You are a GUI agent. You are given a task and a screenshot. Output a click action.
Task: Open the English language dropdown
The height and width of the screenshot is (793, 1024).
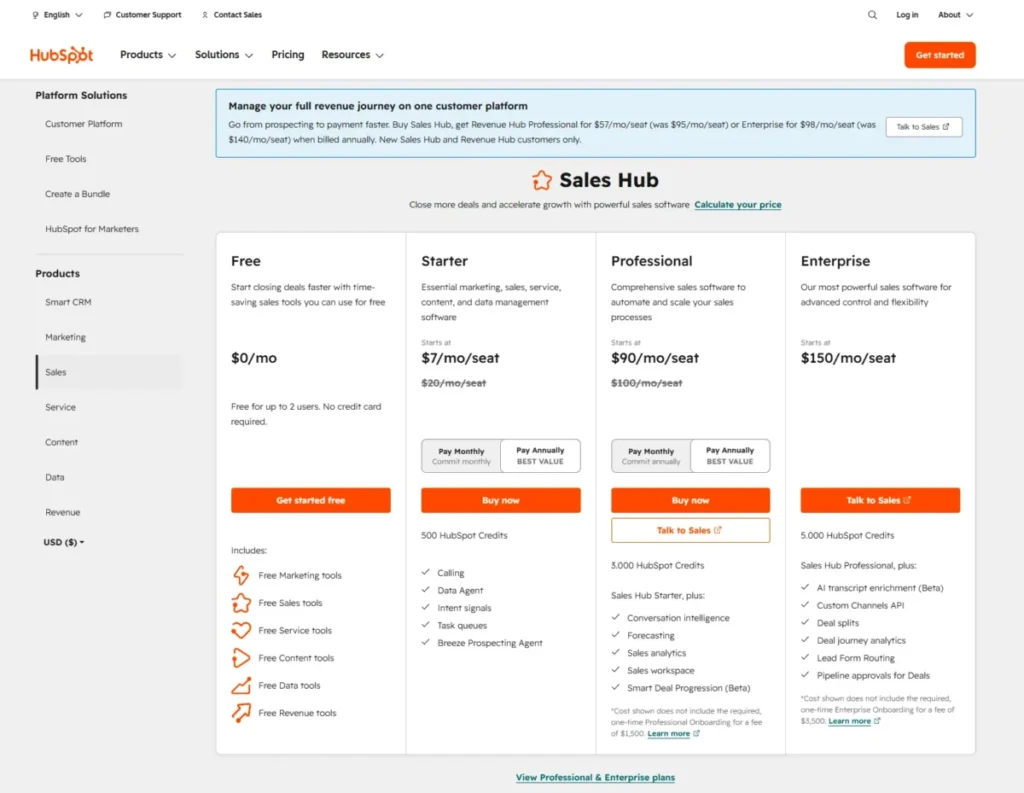(x=57, y=14)
